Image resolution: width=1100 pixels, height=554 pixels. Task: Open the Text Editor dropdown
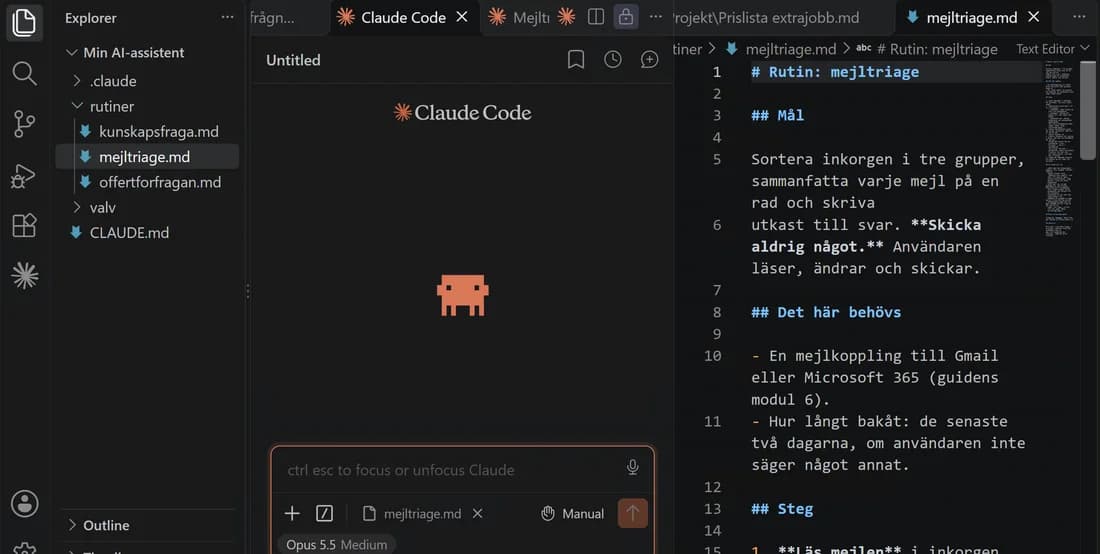point(1052,48)
